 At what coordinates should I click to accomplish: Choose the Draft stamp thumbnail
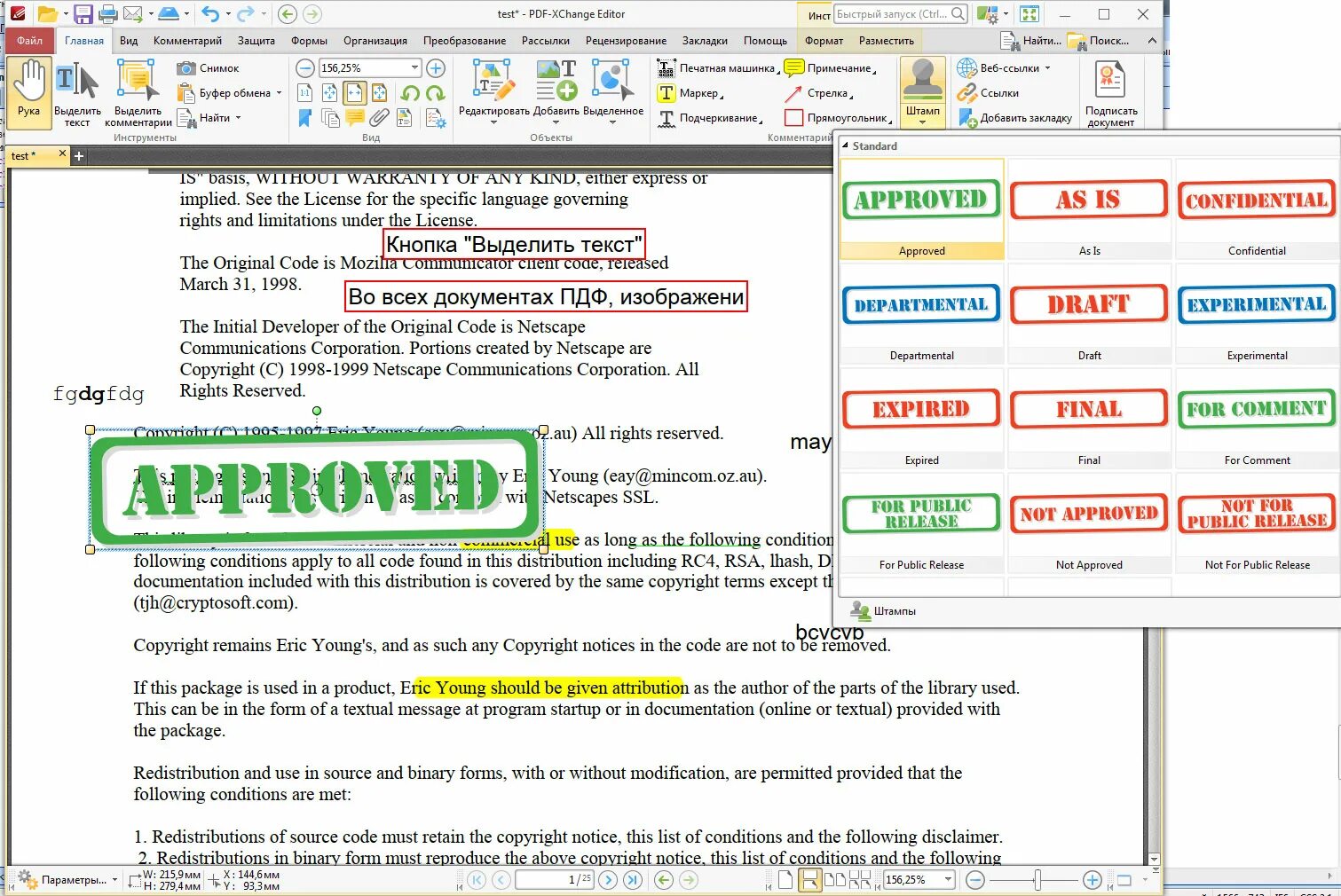pyautogui.click(x=1089, y=313)
